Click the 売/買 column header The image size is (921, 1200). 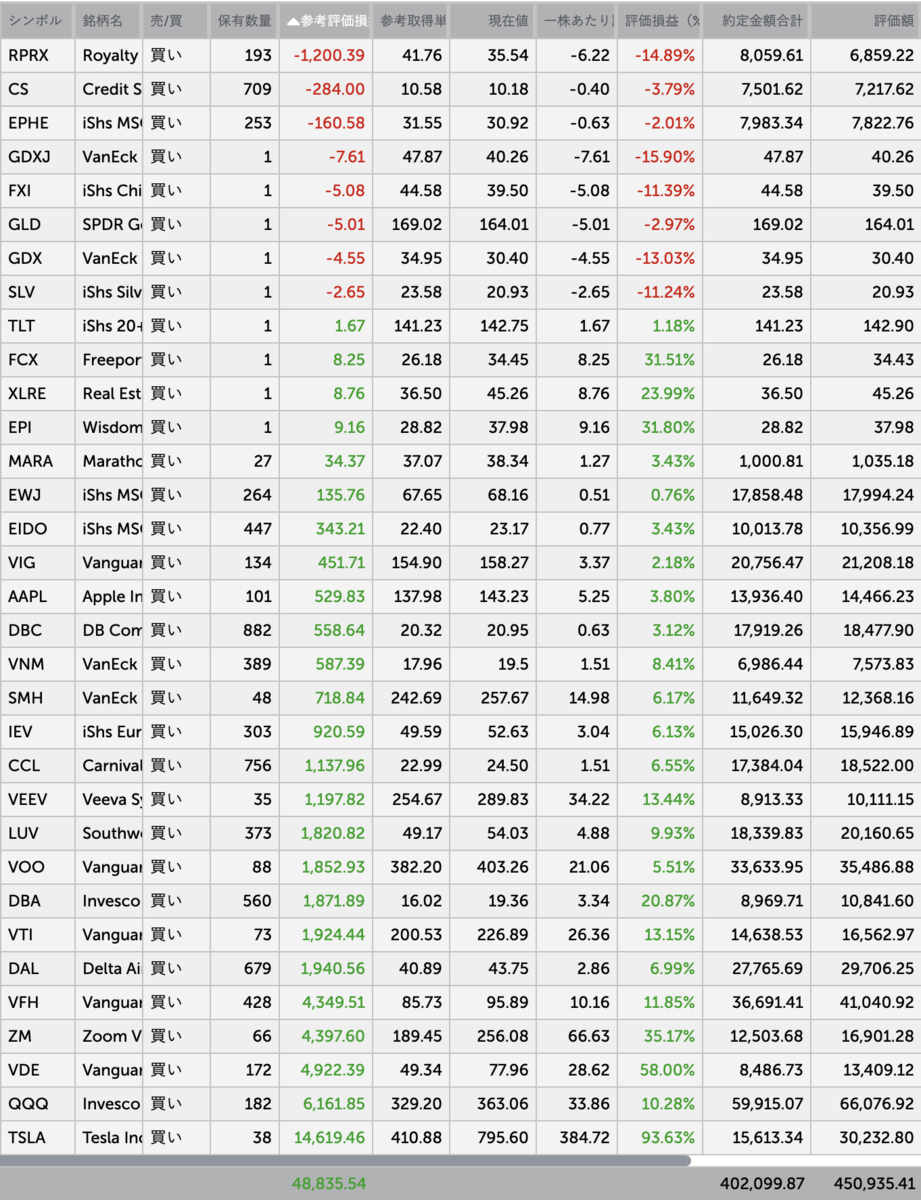click(176, 21)
